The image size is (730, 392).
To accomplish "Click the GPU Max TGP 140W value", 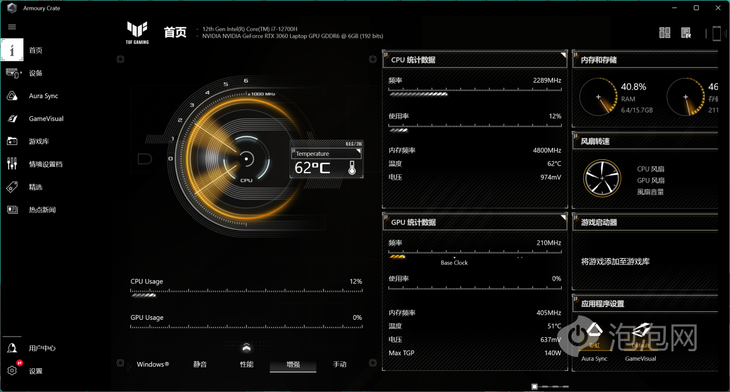I will (x=553, y=353).
